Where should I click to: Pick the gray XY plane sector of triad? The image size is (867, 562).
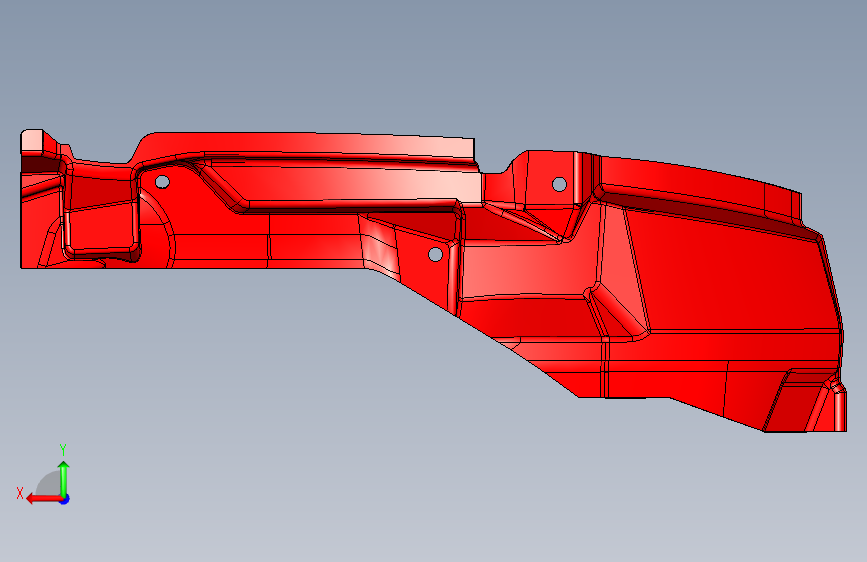click(x=49, y=484)
